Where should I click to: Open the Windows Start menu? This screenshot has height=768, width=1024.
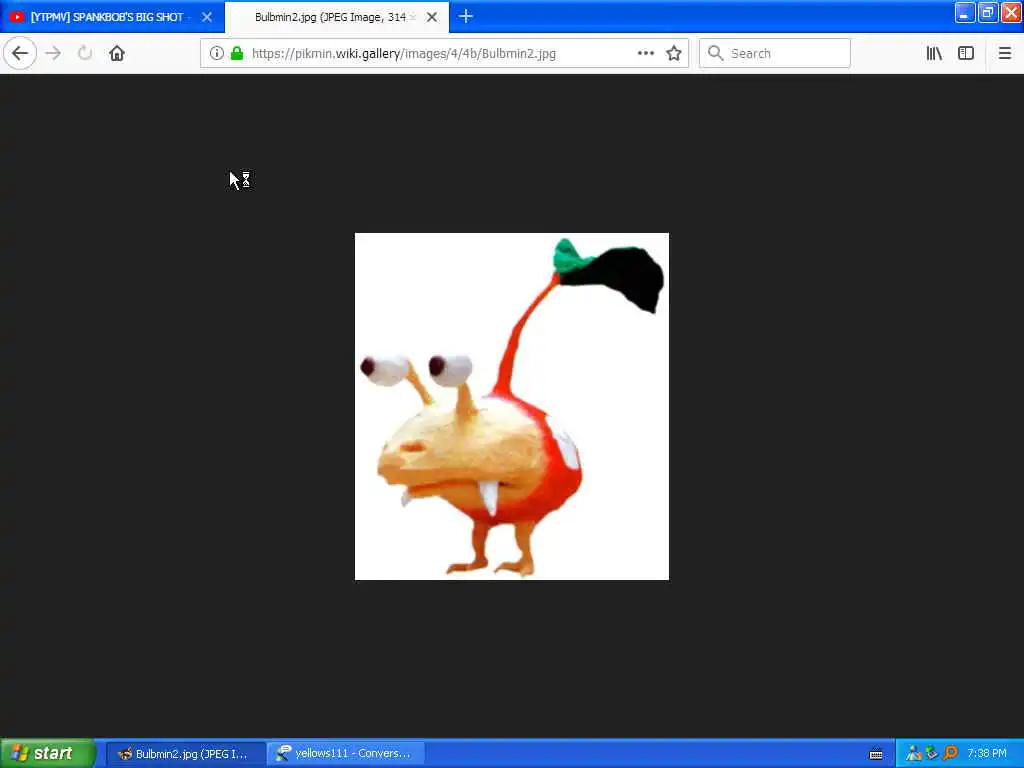pyautogui.click(x=47, y=753)
